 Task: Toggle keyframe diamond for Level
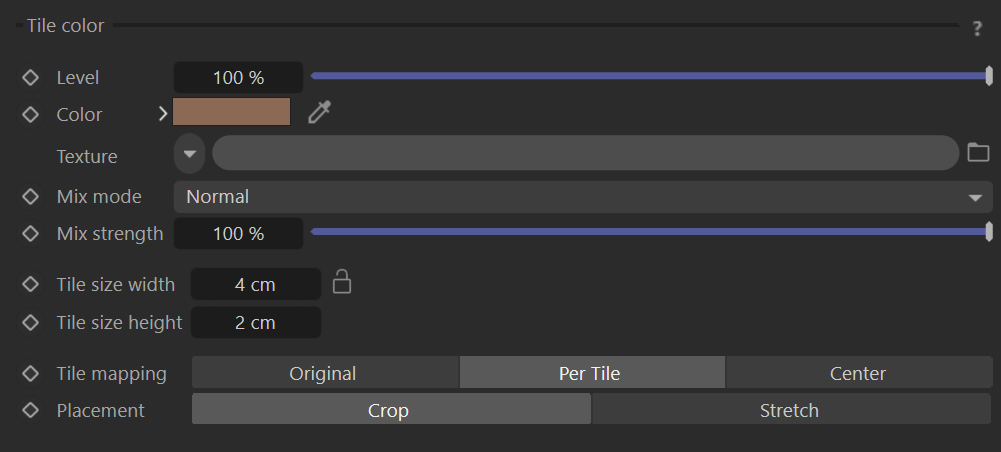click(30, 78)
